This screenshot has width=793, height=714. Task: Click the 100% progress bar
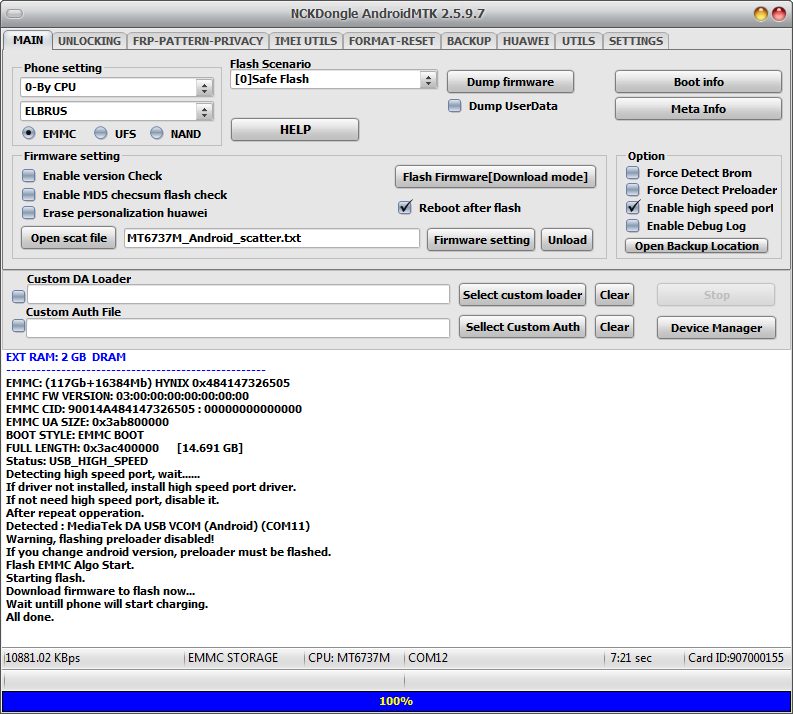[x=396, y=701]
